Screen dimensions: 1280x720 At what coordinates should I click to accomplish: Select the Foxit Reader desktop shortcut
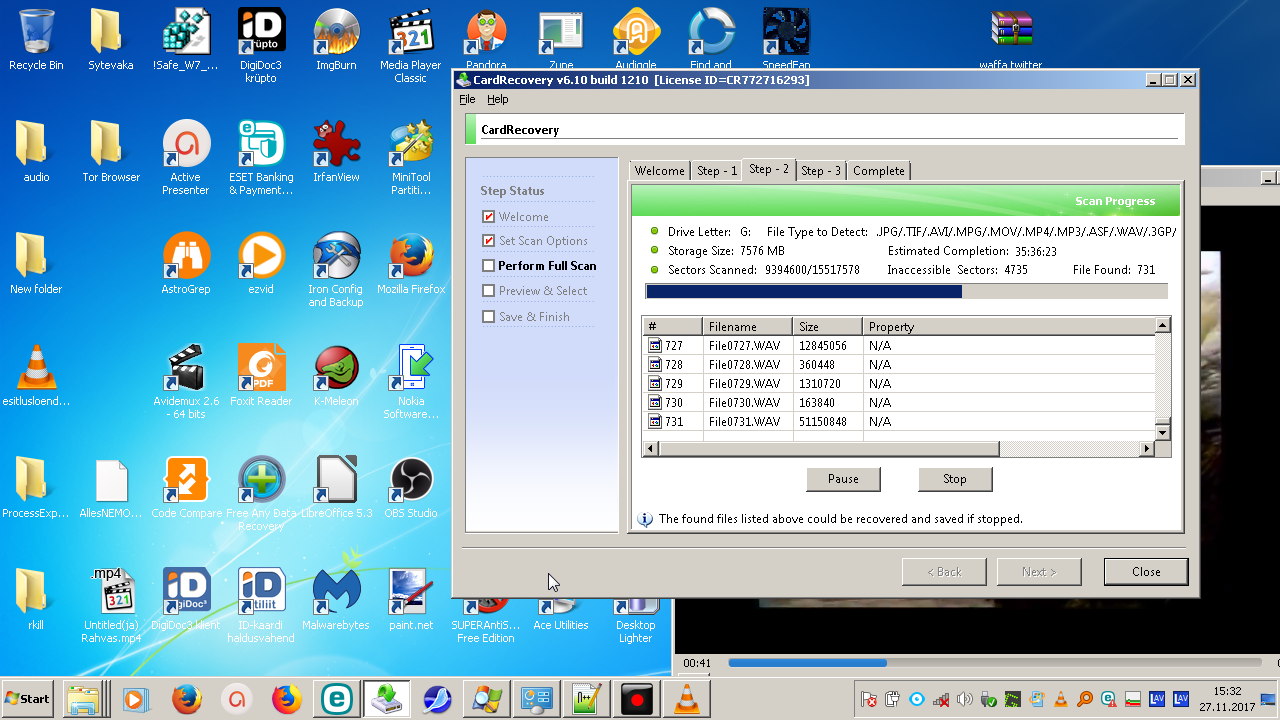coord(261,376)
